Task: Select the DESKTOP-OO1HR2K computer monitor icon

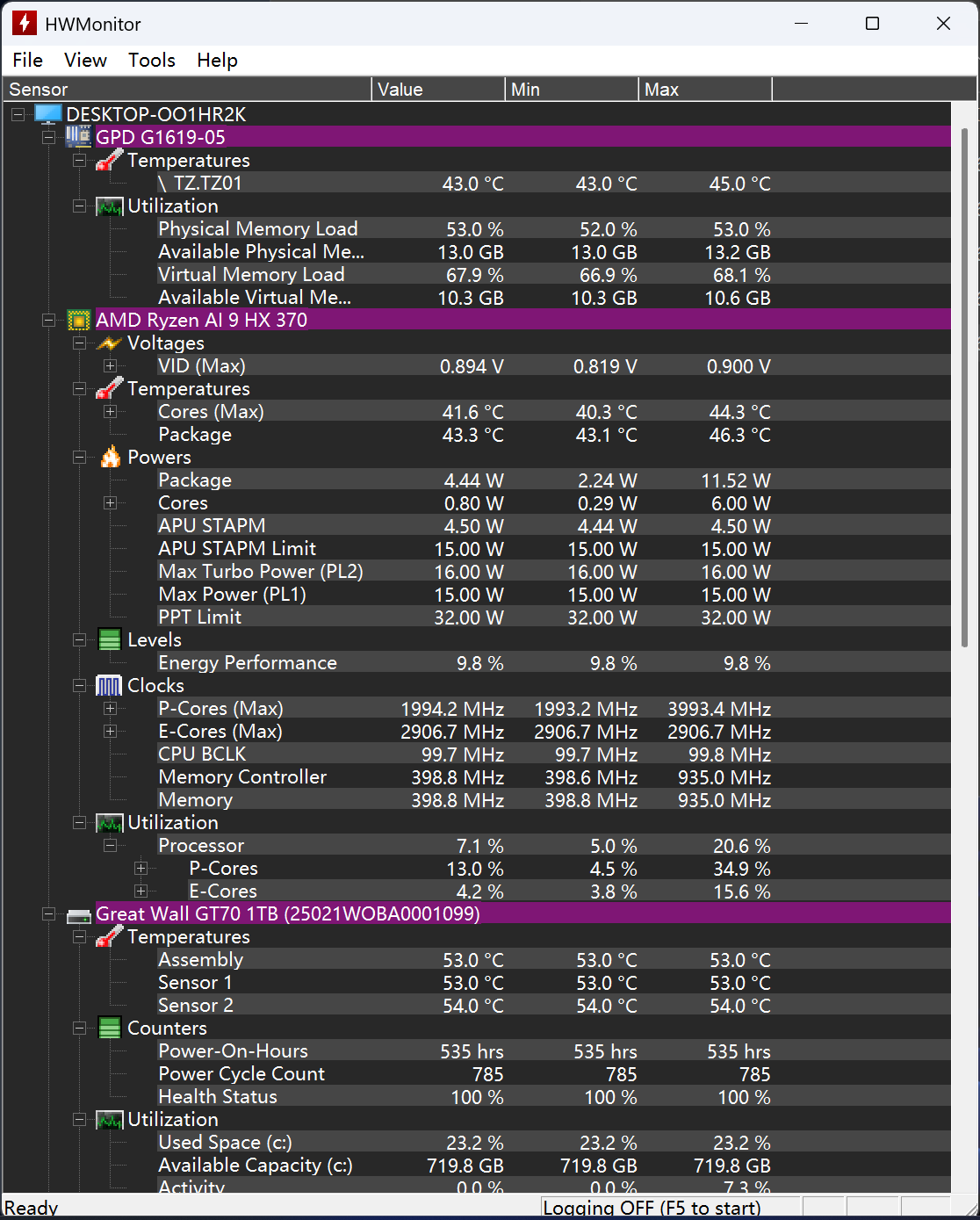Action: pos(48,114)
